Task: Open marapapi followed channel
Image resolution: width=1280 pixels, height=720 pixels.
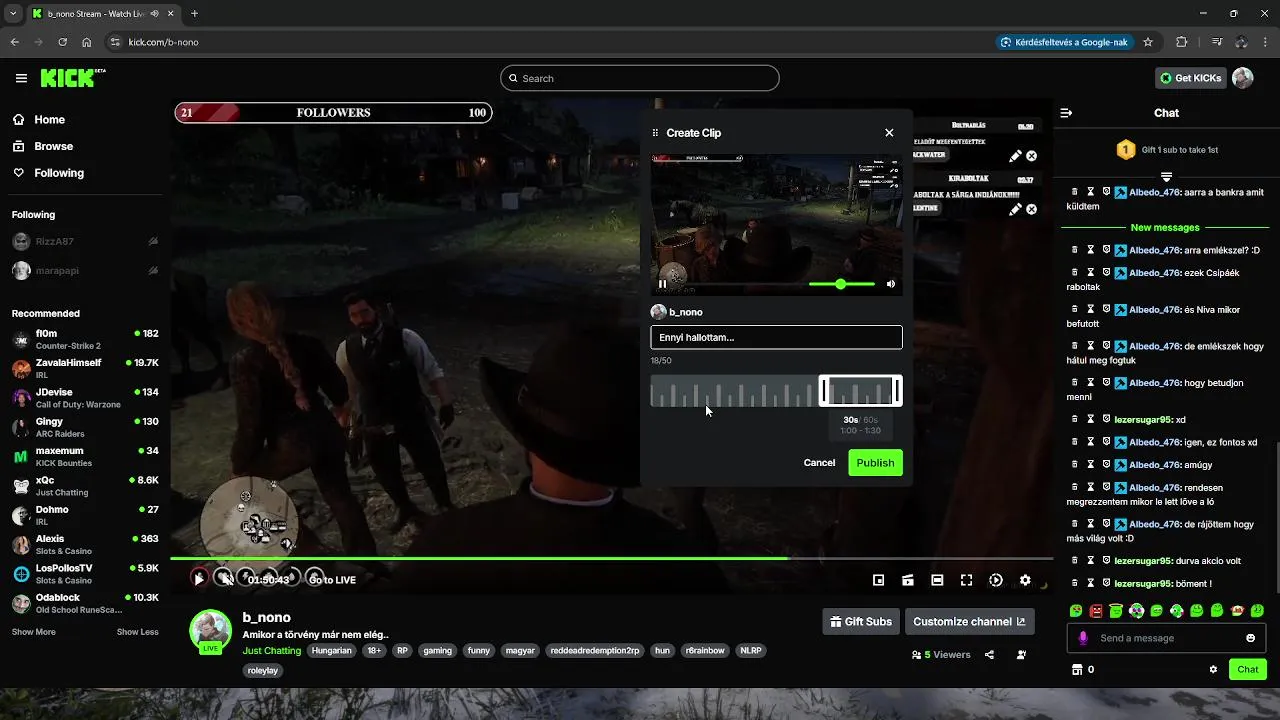Action: coord(84,270)
